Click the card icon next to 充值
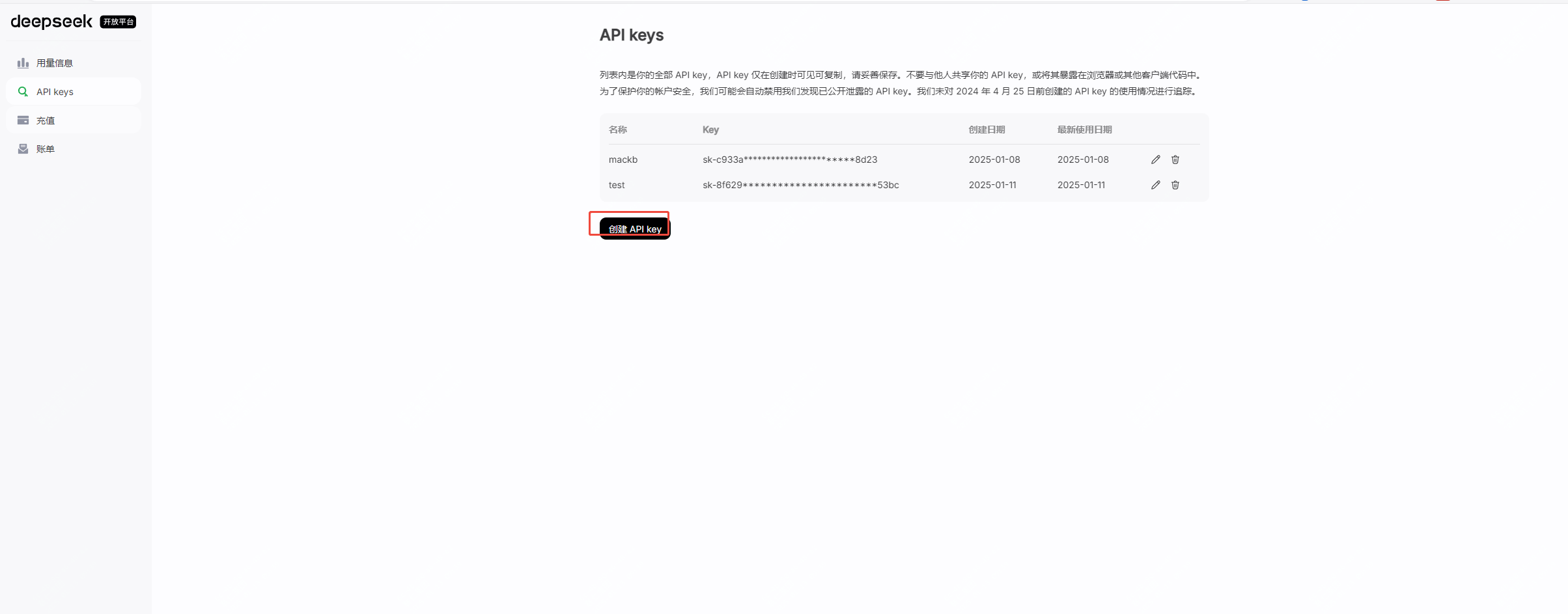1568x614 pixels. pyautogui.click(x=23, y=120)
